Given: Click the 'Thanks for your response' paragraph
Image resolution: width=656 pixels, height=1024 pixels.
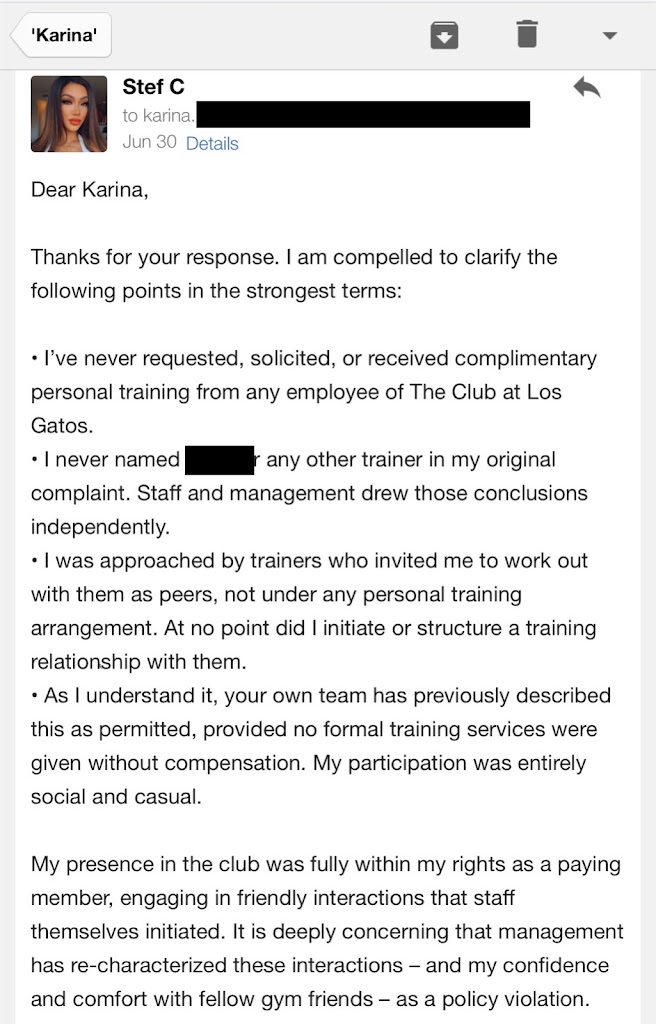Looking at the screenshot, I should click(294, 273).
